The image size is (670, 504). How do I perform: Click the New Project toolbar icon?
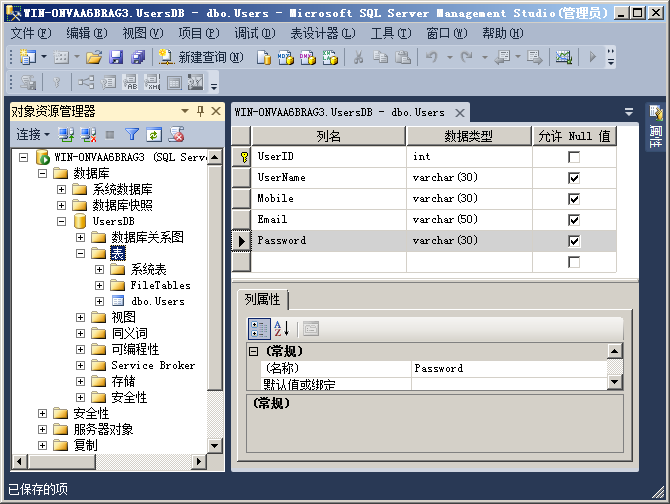[x=28, y=57]
